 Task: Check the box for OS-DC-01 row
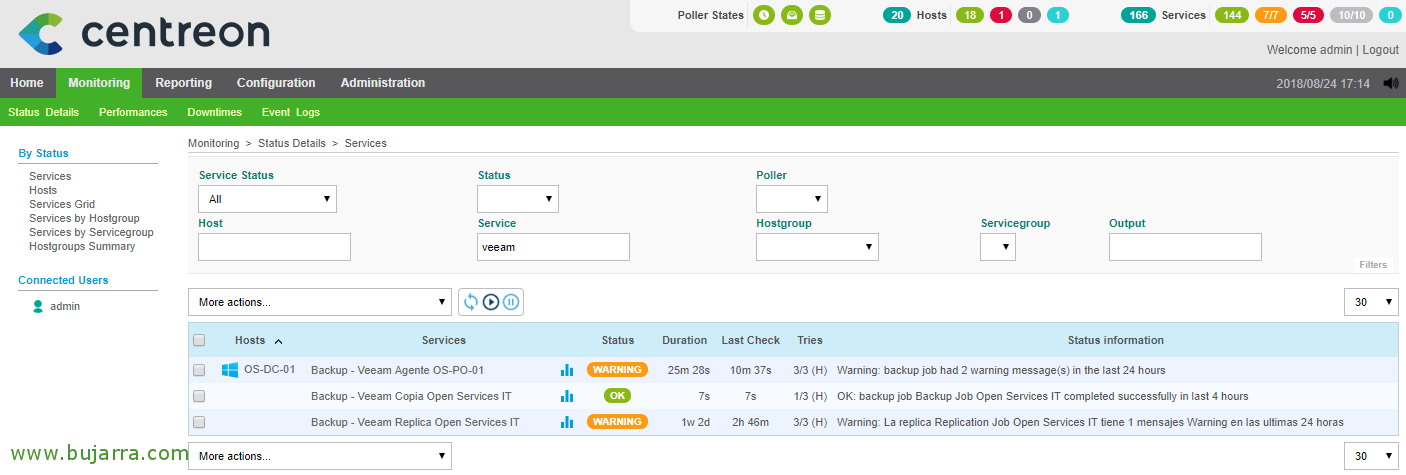(199, 370)
